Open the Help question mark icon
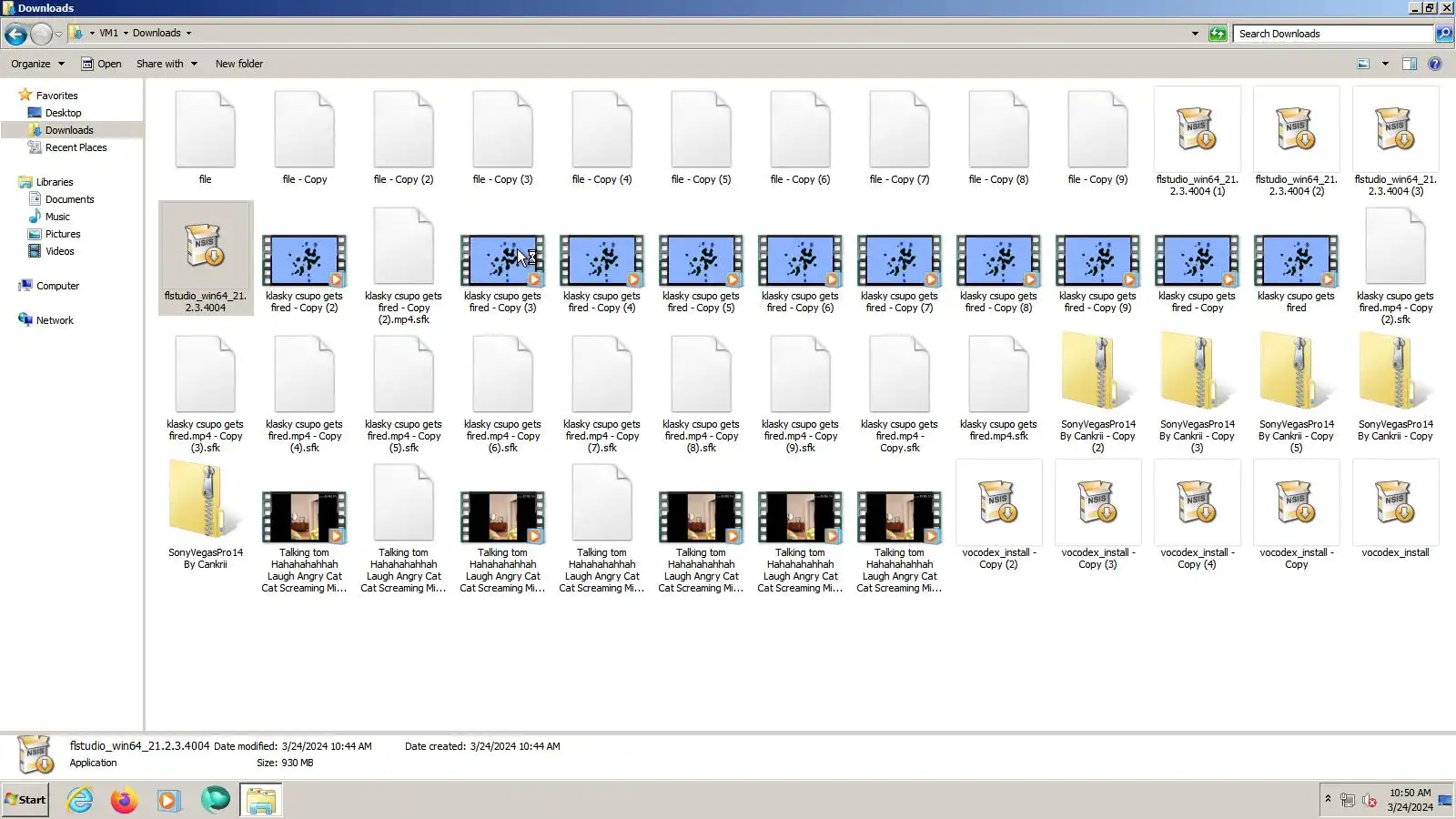Viewport: 1456px width, 819px height. tap(1435, 64)
